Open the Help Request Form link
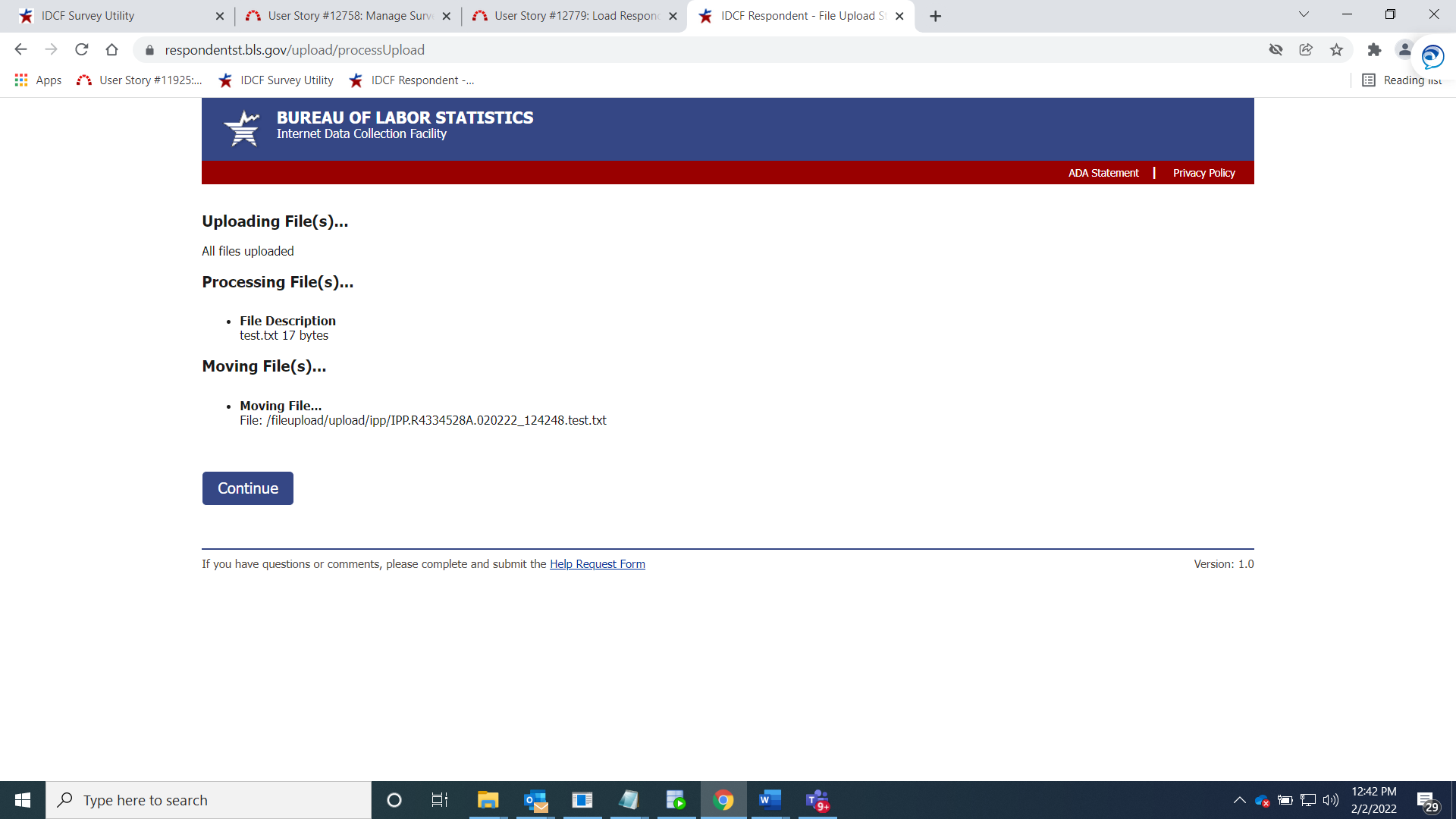 pos(597,564)
